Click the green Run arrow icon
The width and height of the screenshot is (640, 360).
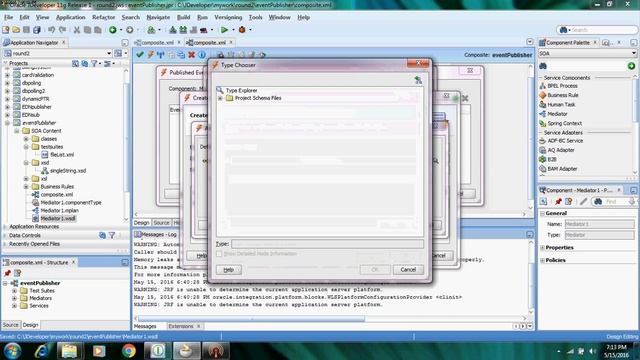click(224, 30)
